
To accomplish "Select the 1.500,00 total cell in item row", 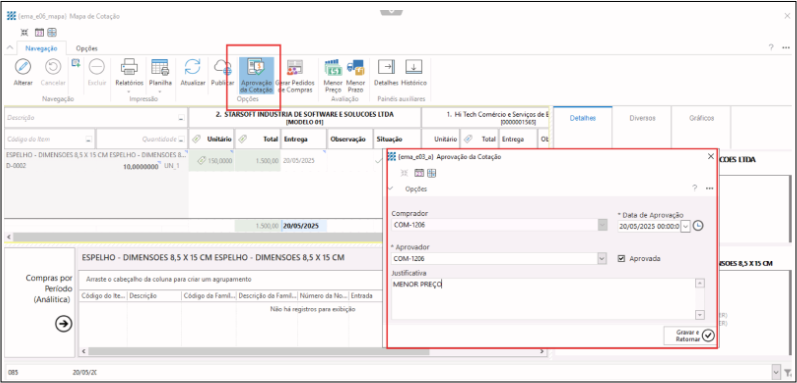I will pos(258,160).
